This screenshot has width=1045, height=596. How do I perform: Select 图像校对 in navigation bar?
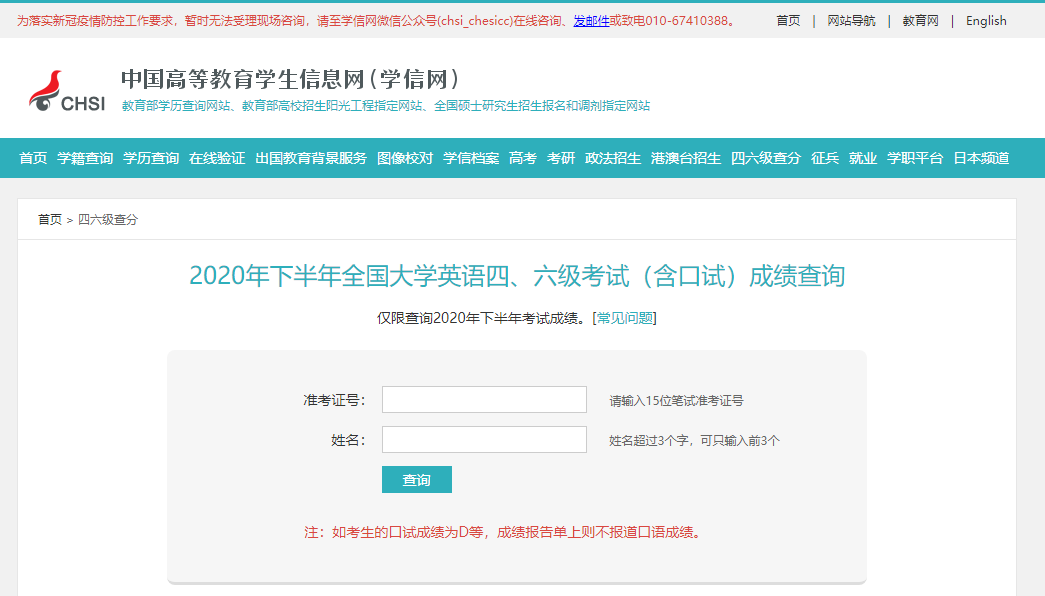(405, 158)
